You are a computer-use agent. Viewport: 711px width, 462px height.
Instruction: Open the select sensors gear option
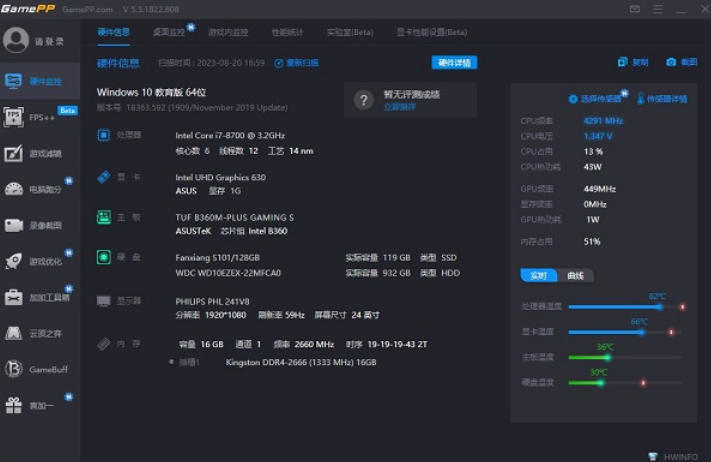tap(595, 99)
